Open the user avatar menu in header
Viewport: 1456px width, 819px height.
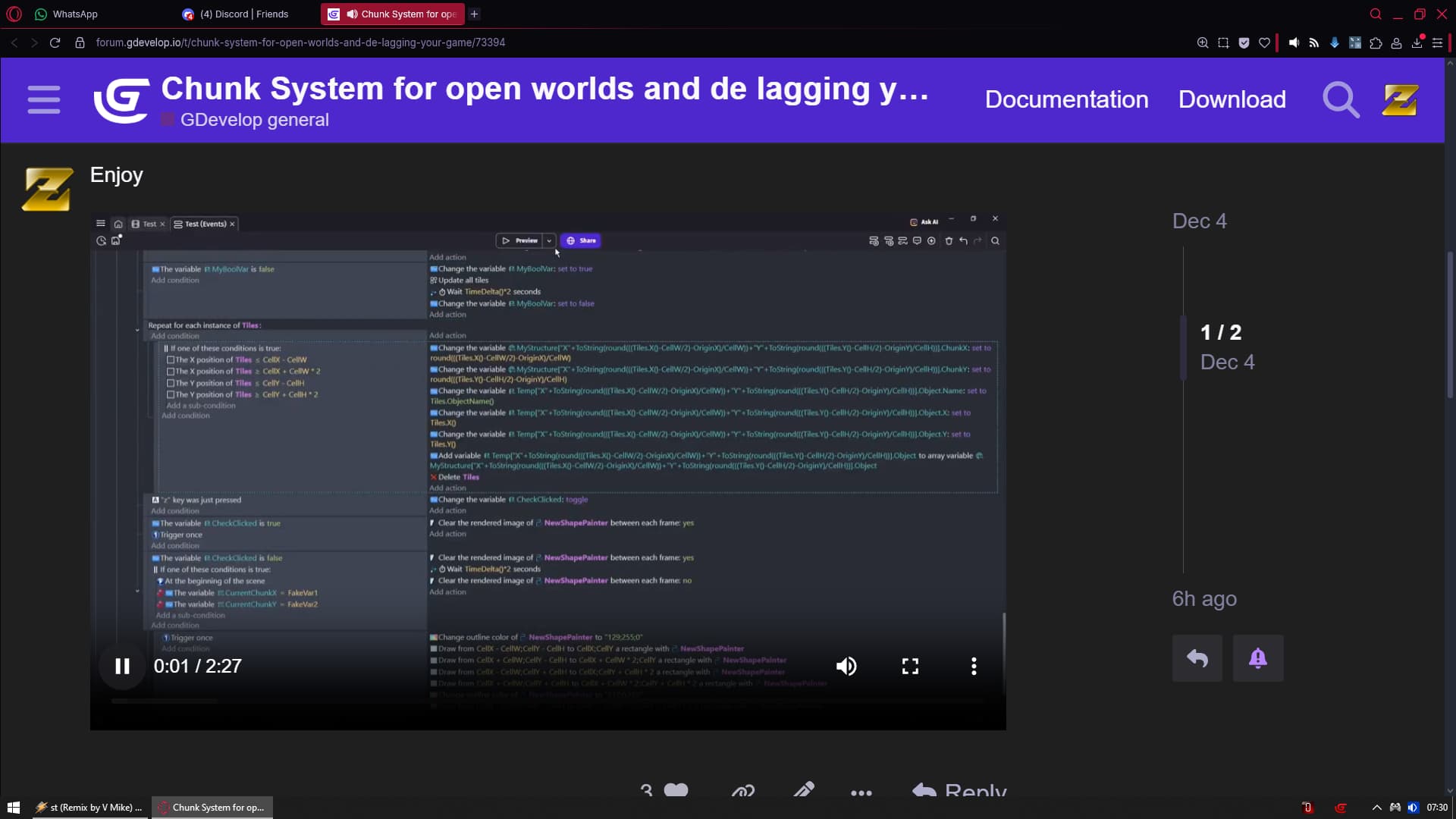1399,99
